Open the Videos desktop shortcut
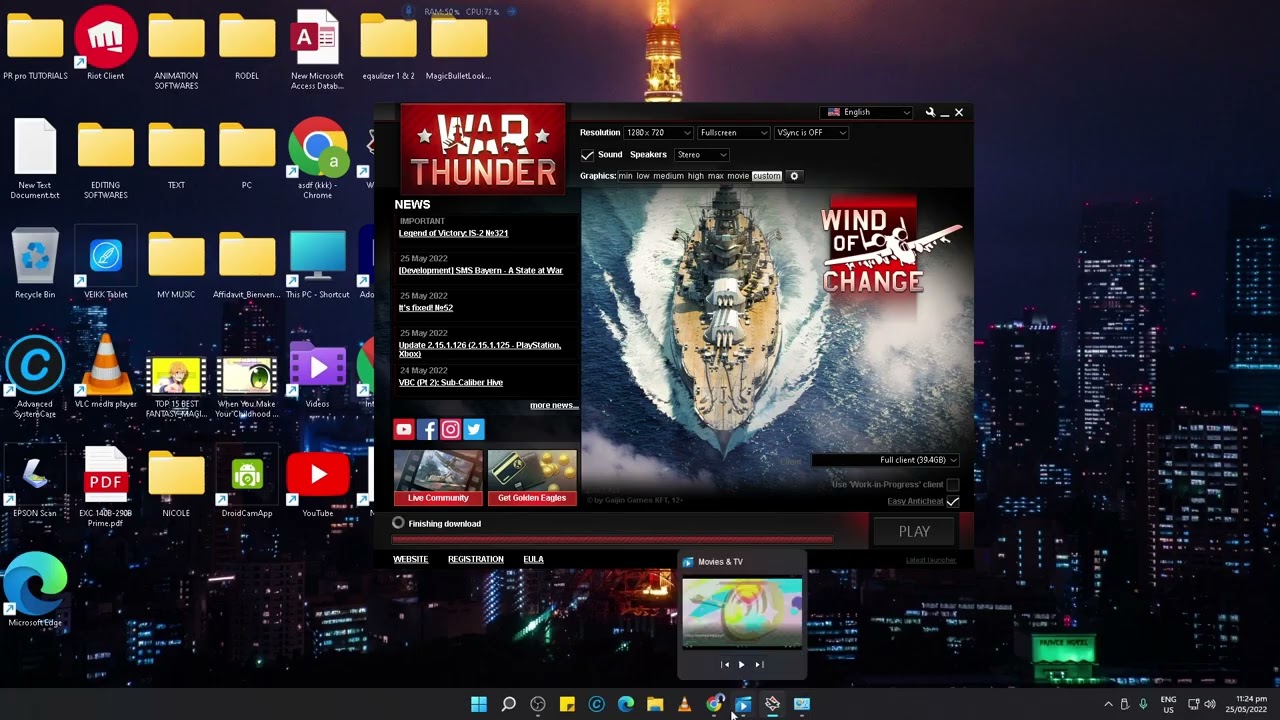The width and height of the screenshot is (1280, 720). coord(317,372)
